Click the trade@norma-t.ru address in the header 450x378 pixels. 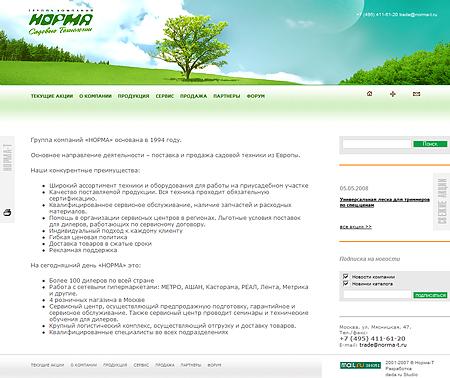[x=418, y=15]
